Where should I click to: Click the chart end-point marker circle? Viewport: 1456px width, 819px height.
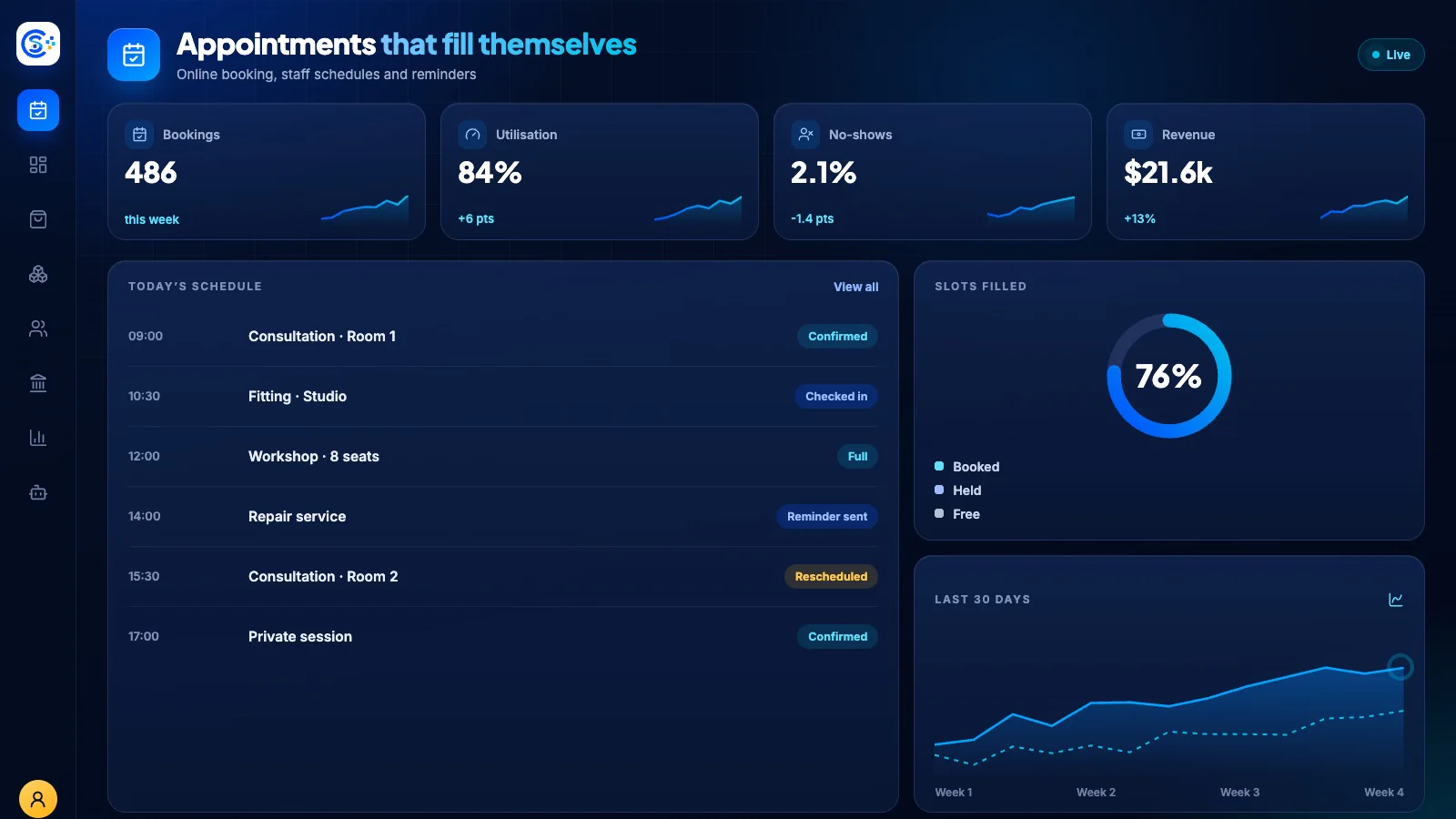coord(1400,667)
